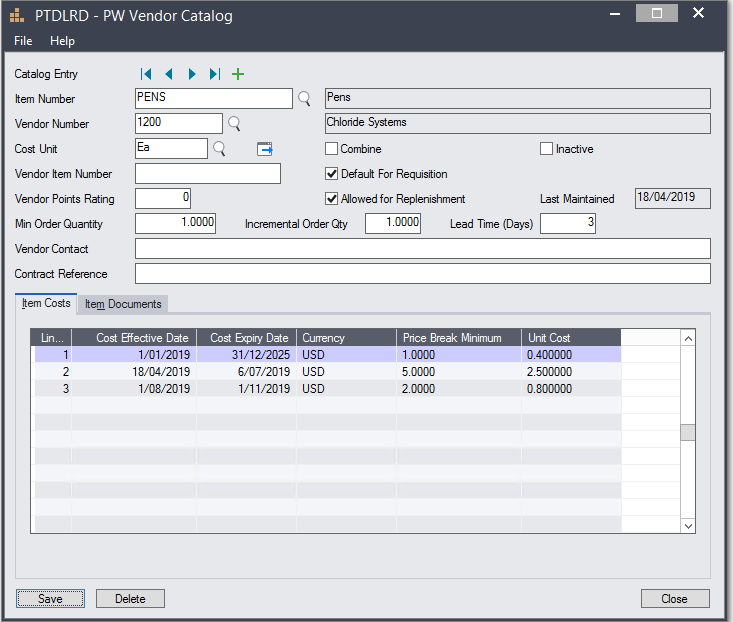Viewport: 733px width, 622px height.
Task: Click the Contract Reference field
Action: tap(423, 274)
